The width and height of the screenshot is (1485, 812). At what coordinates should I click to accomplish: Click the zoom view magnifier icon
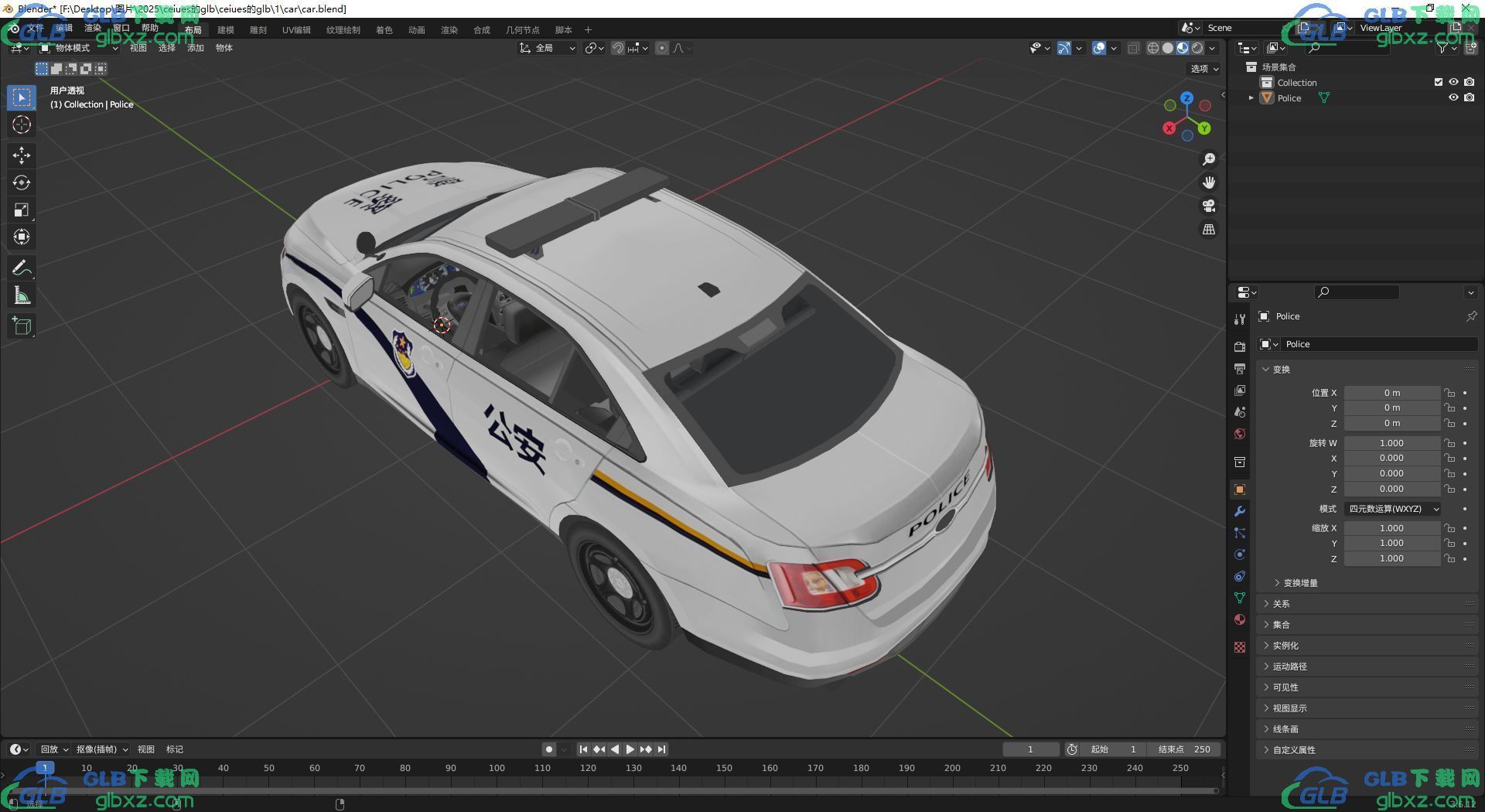[1209, 159]
